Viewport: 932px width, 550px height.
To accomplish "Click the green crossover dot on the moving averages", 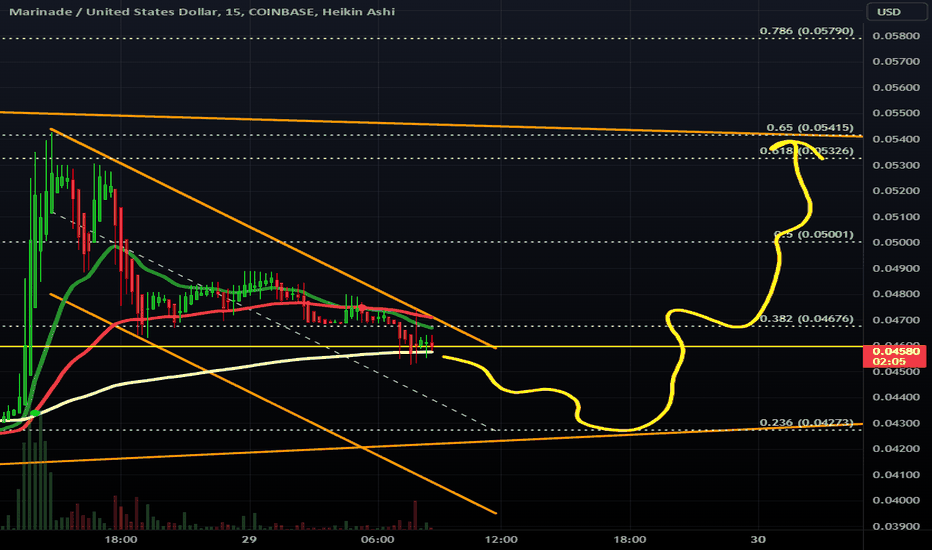I will (35, 413).
